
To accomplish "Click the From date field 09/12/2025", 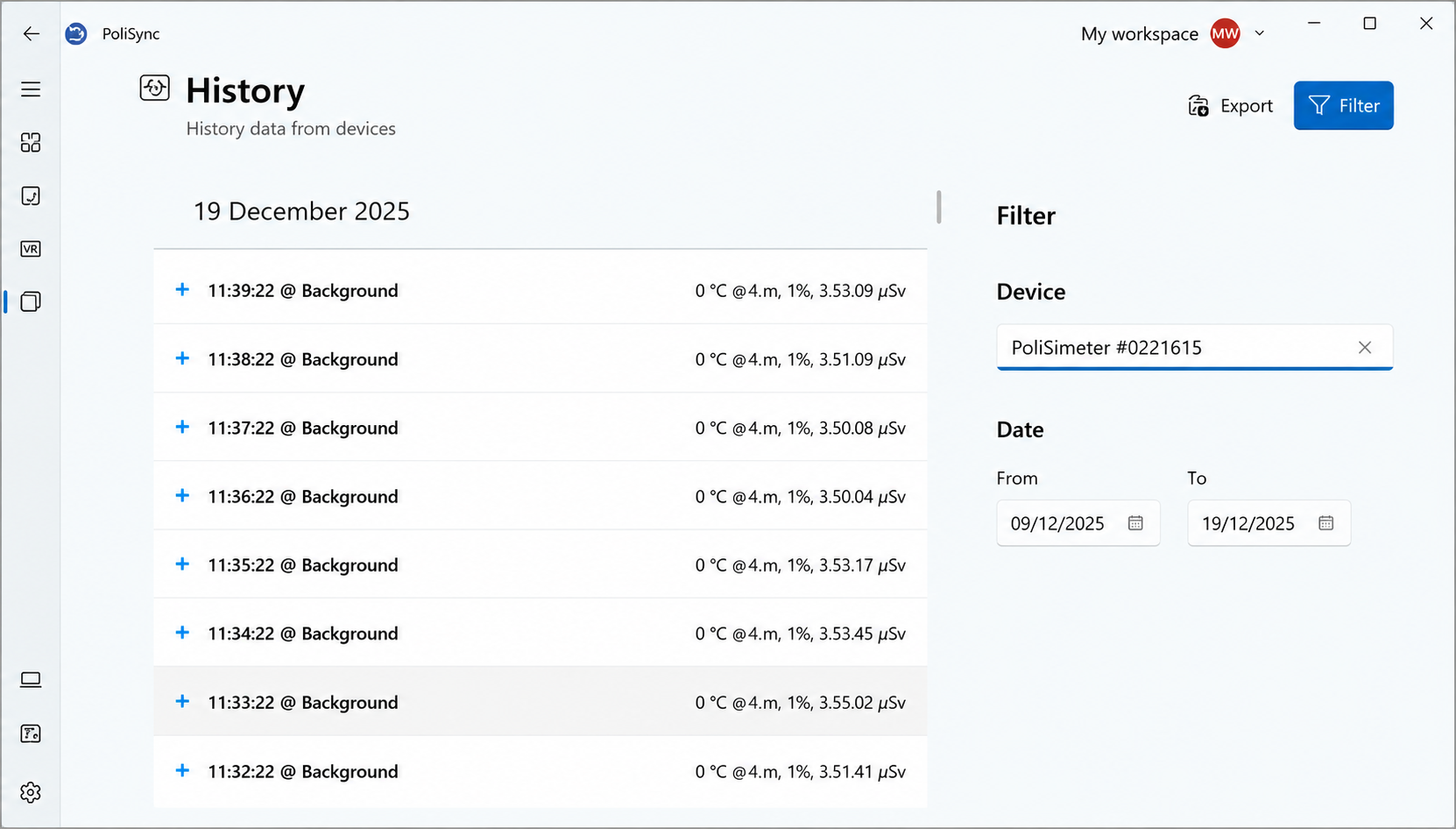I will tap(1078, 523).
